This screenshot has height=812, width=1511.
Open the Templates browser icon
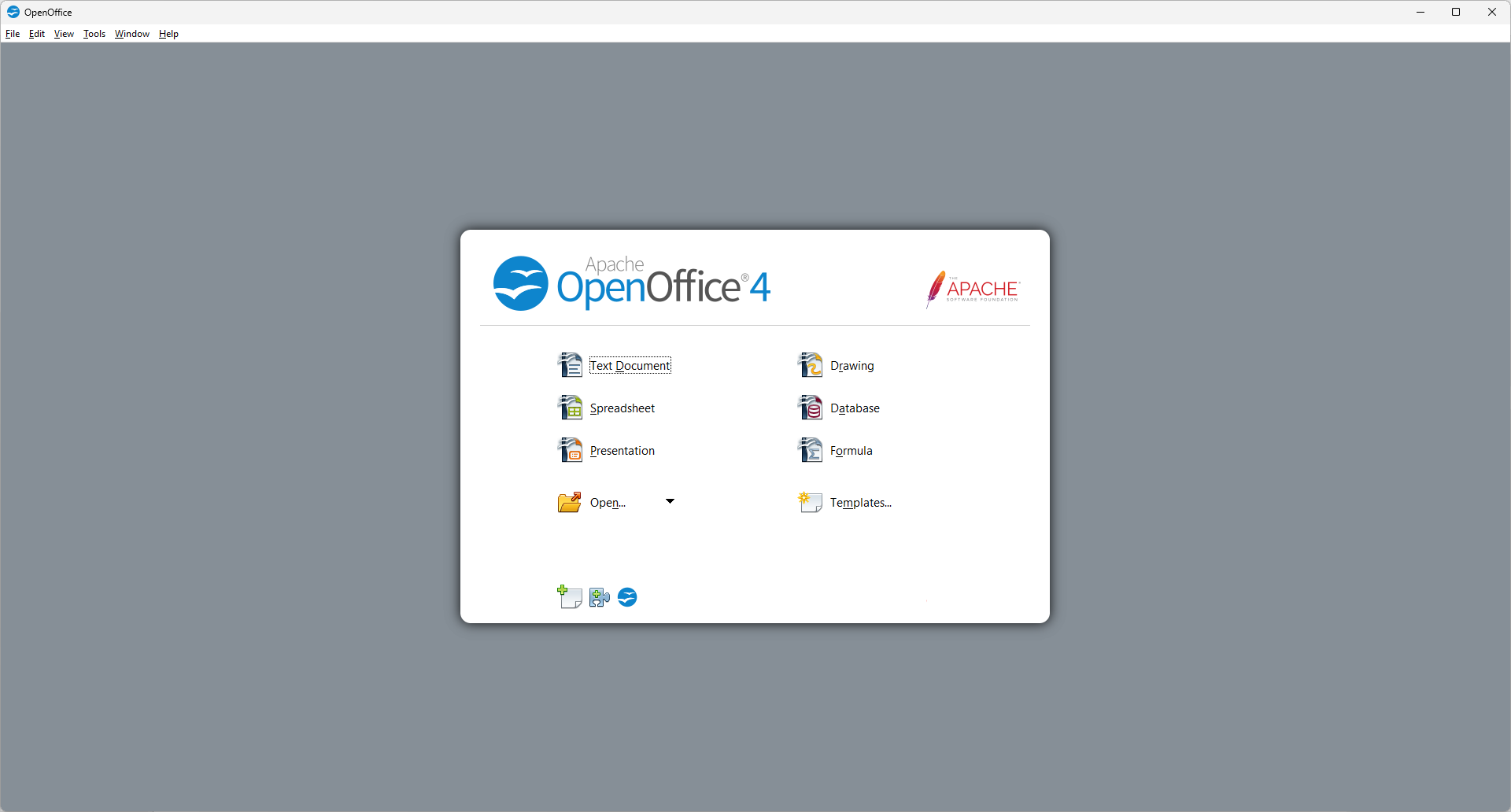click(808, 502)
